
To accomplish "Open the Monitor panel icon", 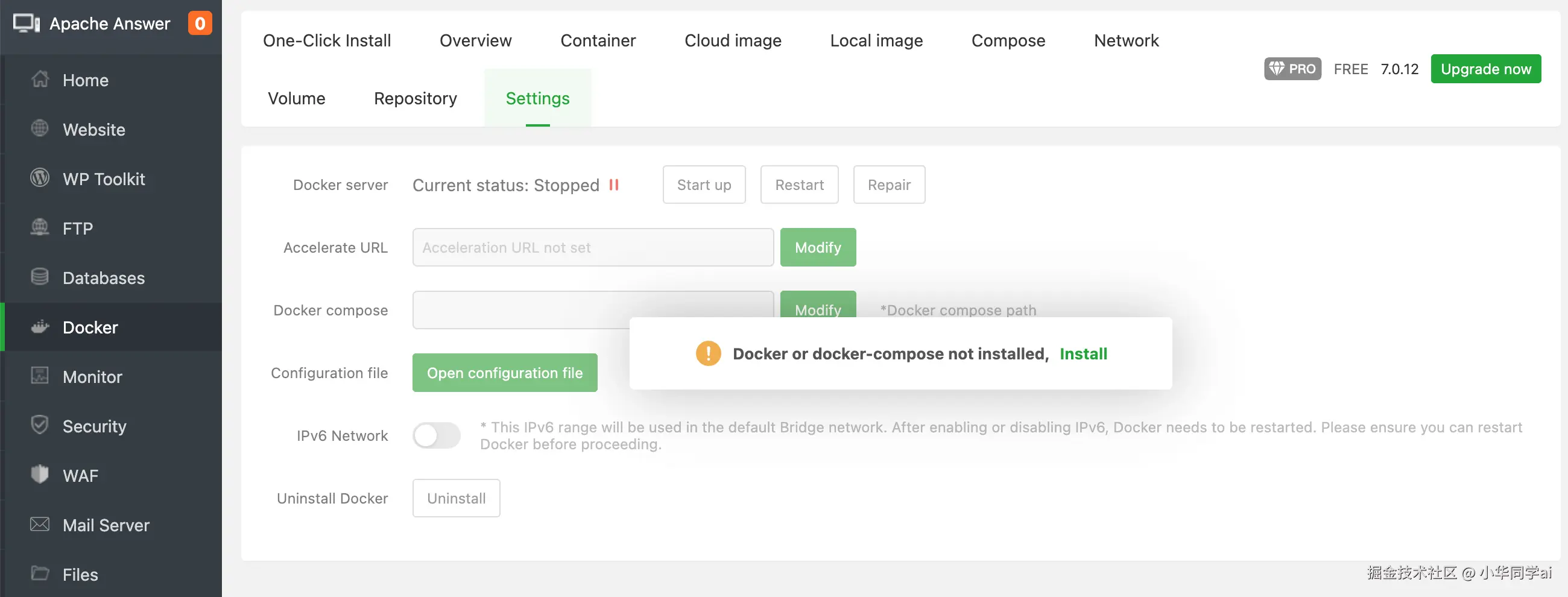I will pos(40,376).
